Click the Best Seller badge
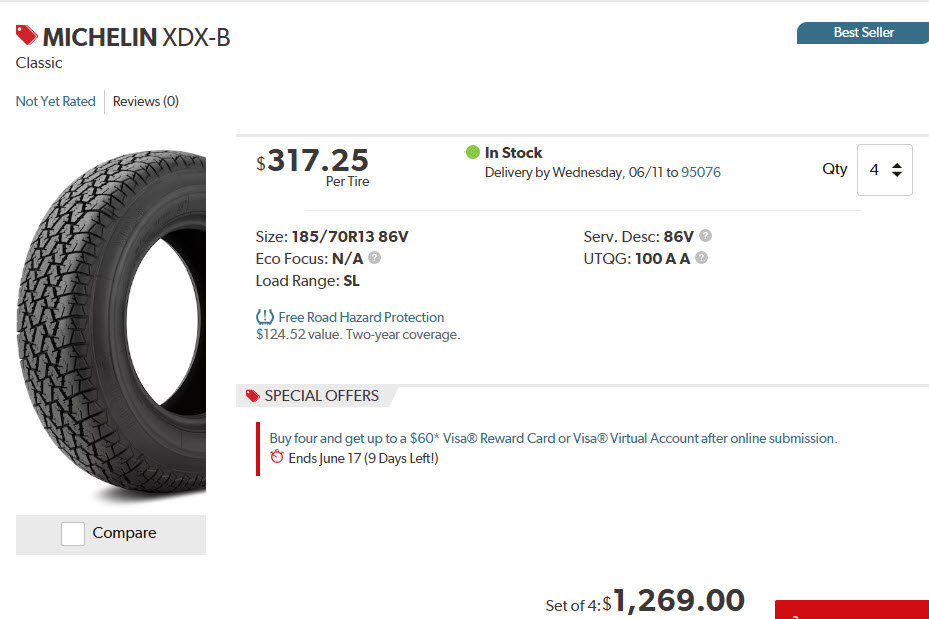Image resolution: width=929 pixels, height=619 pixels. 863,33
